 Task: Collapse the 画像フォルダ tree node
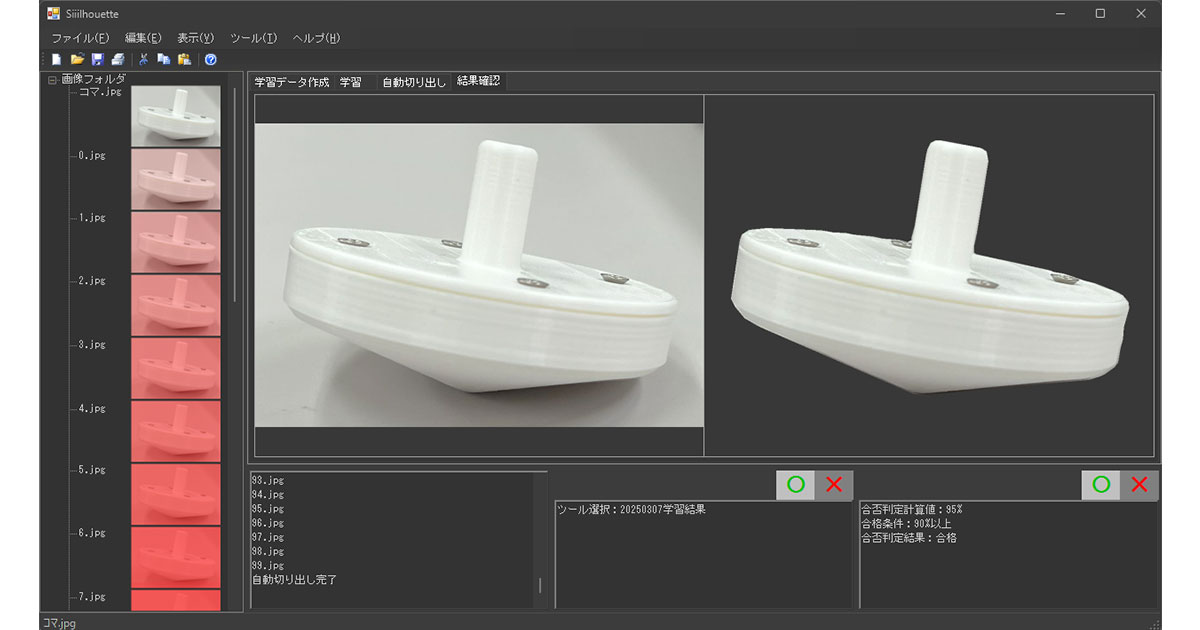click(52, 79)
